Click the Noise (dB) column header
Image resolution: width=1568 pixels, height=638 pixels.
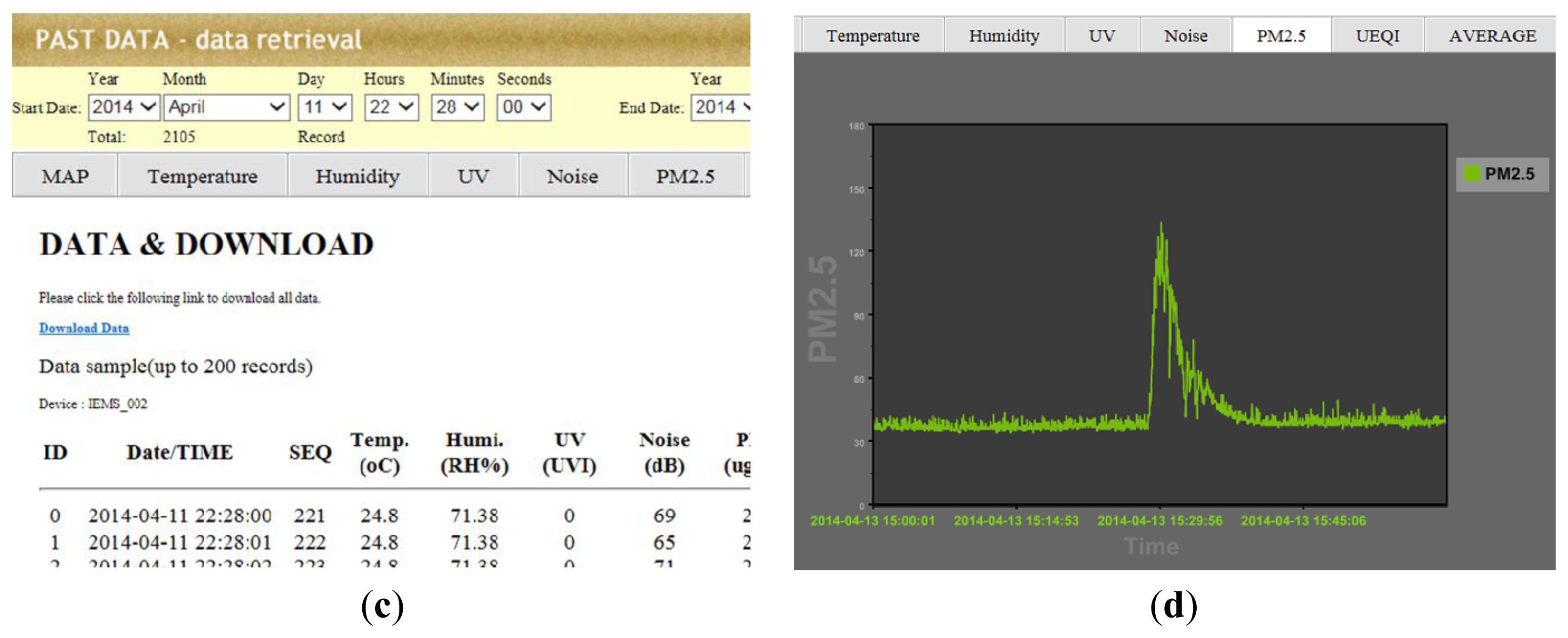coord(664,452)
